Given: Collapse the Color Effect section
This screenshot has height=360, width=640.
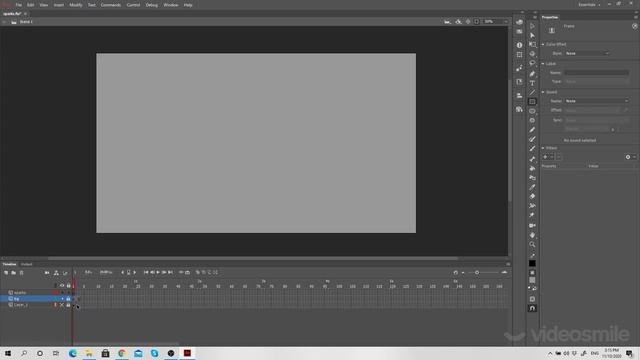Looking at the screenshot, I should coord(543,44).
